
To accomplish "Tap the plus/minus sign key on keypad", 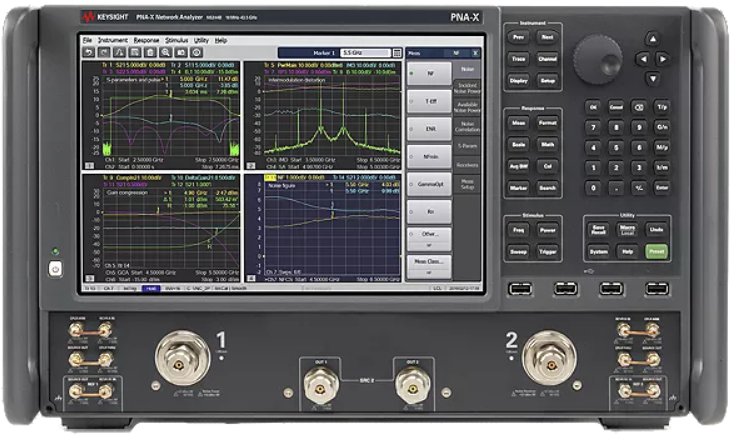I will click(639, 188).
